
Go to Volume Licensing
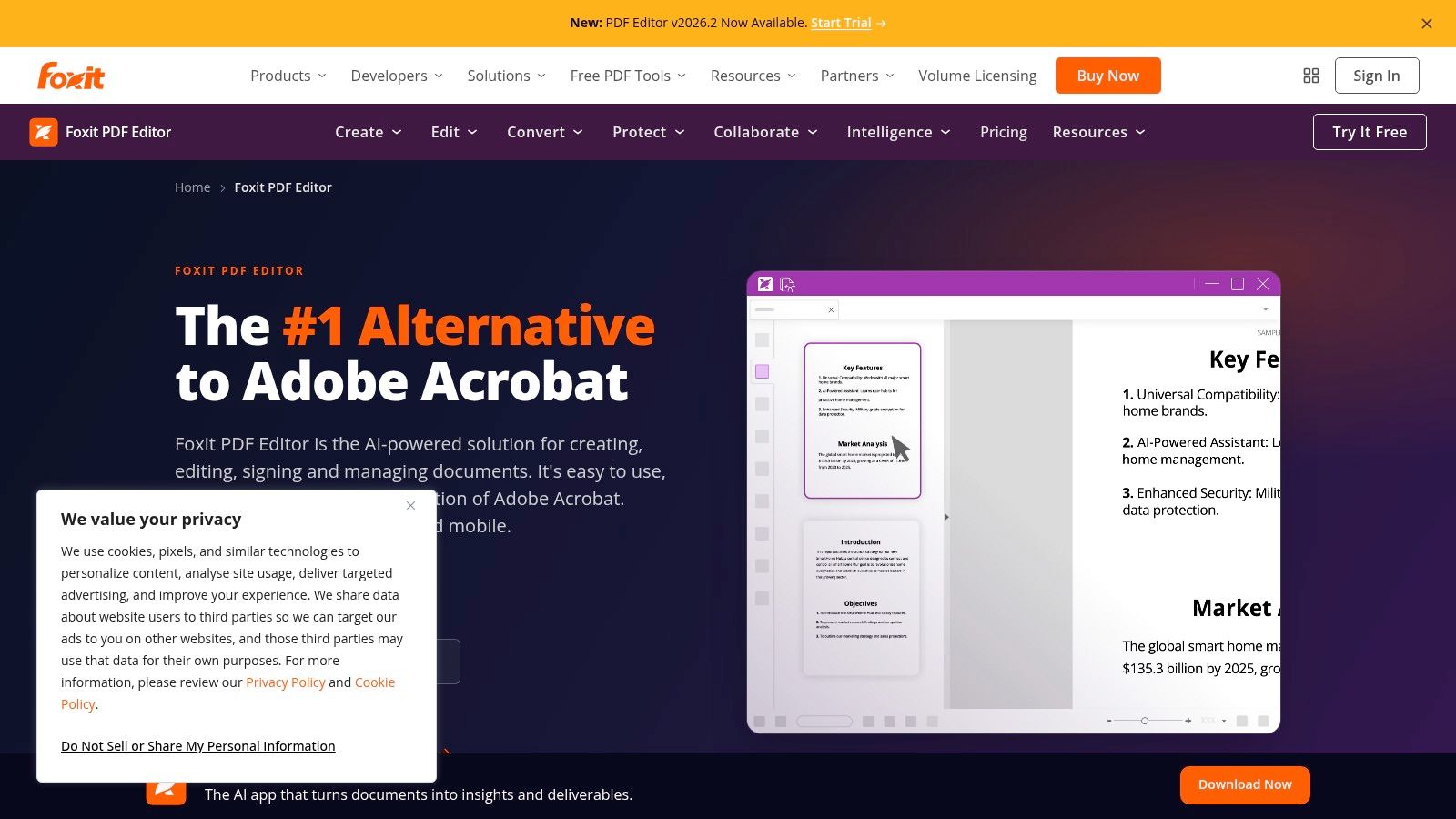[977, 76]
